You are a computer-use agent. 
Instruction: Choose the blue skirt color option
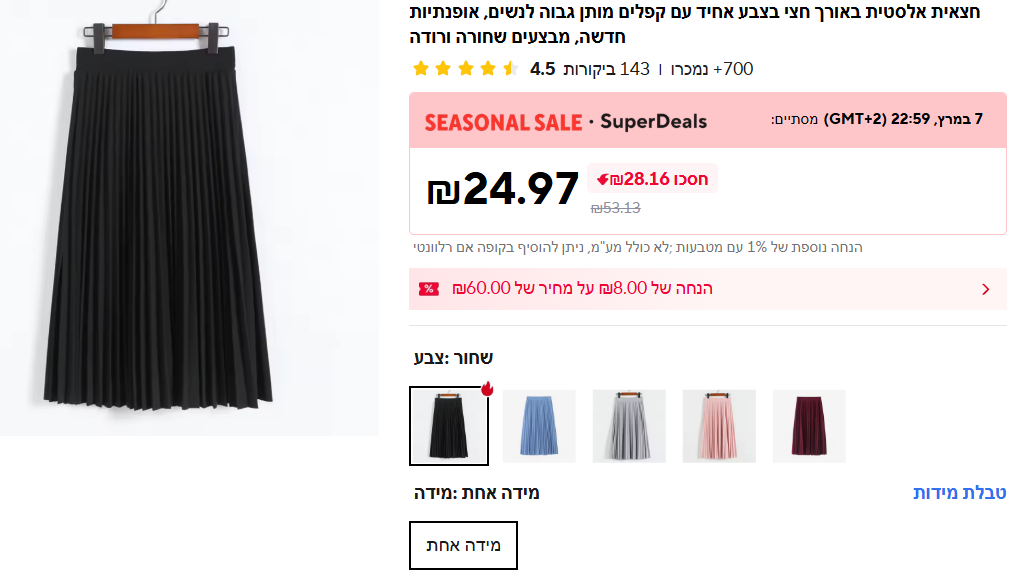point(539,426)
